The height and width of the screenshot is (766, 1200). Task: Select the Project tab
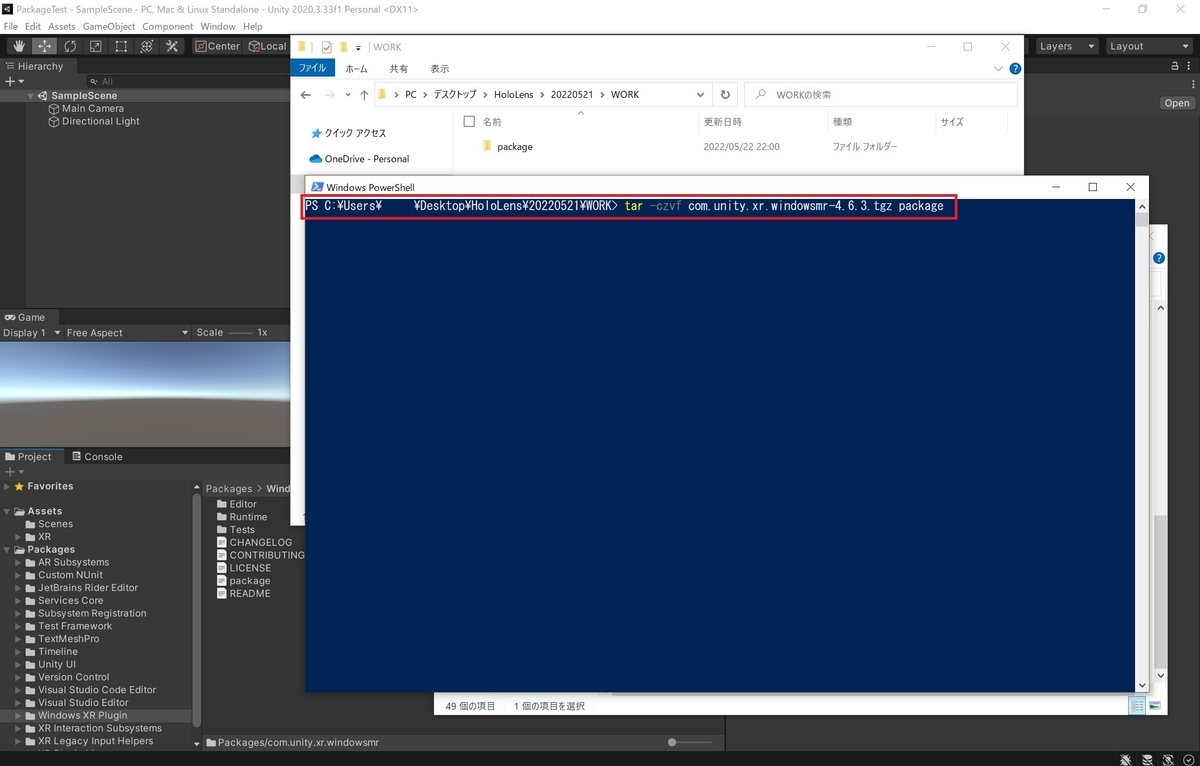point(28,456)
